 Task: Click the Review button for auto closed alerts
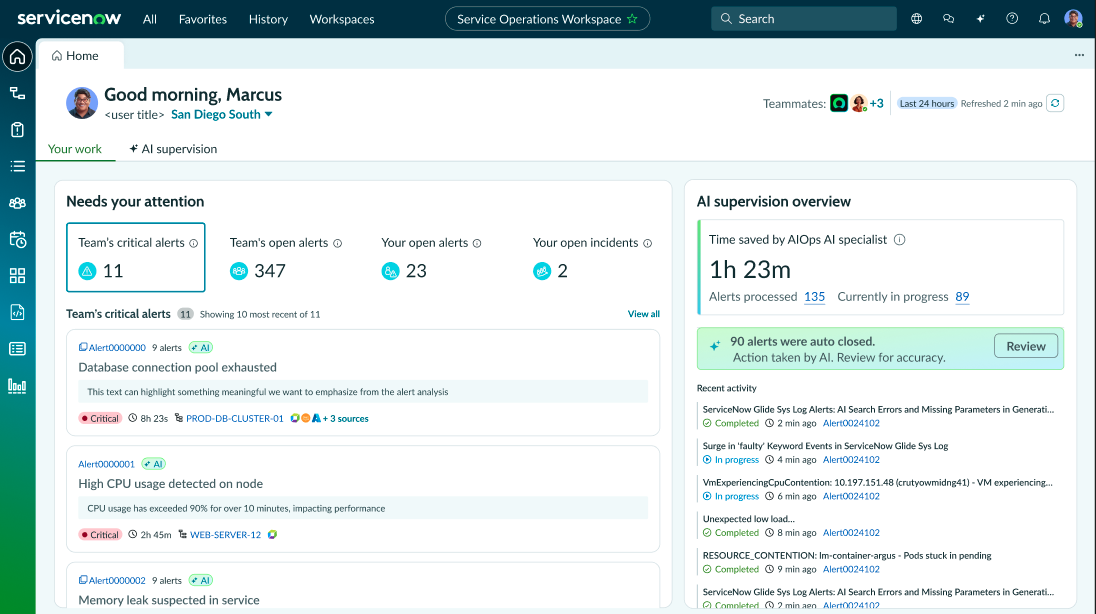coord(1025,346)
